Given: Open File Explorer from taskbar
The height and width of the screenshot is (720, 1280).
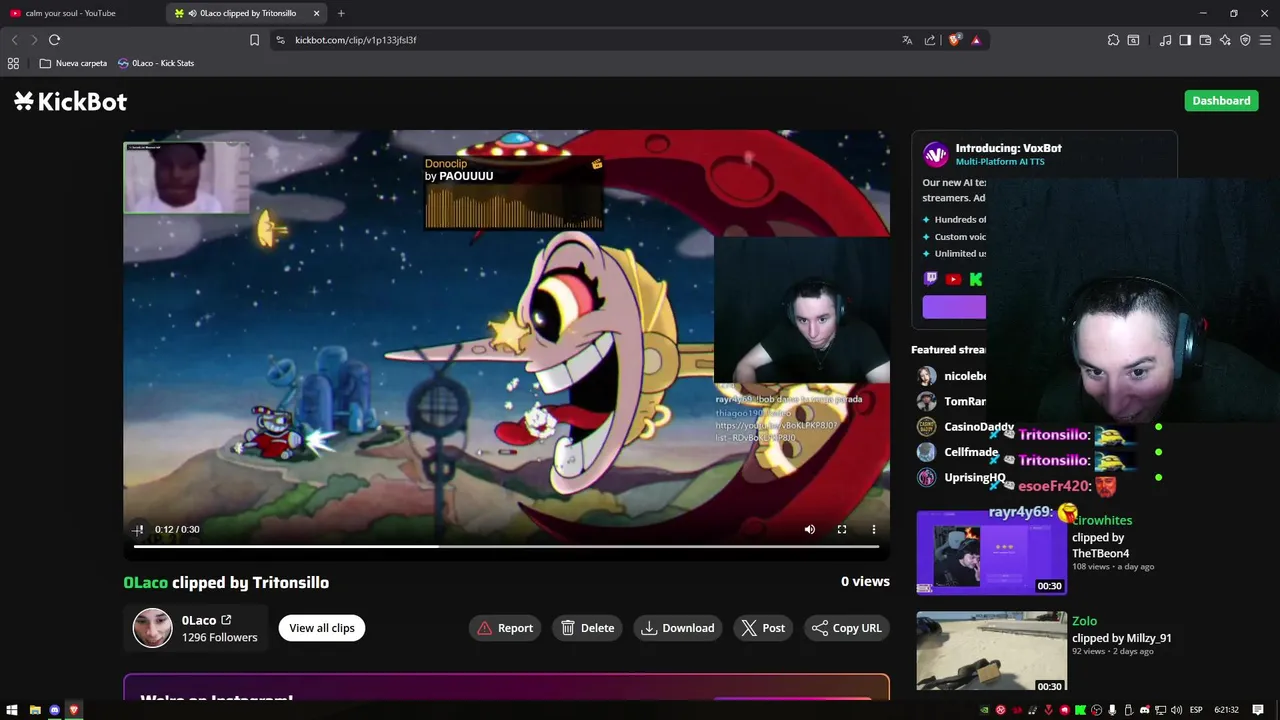Looking at the screenshot, I should [x=35, y=710].
